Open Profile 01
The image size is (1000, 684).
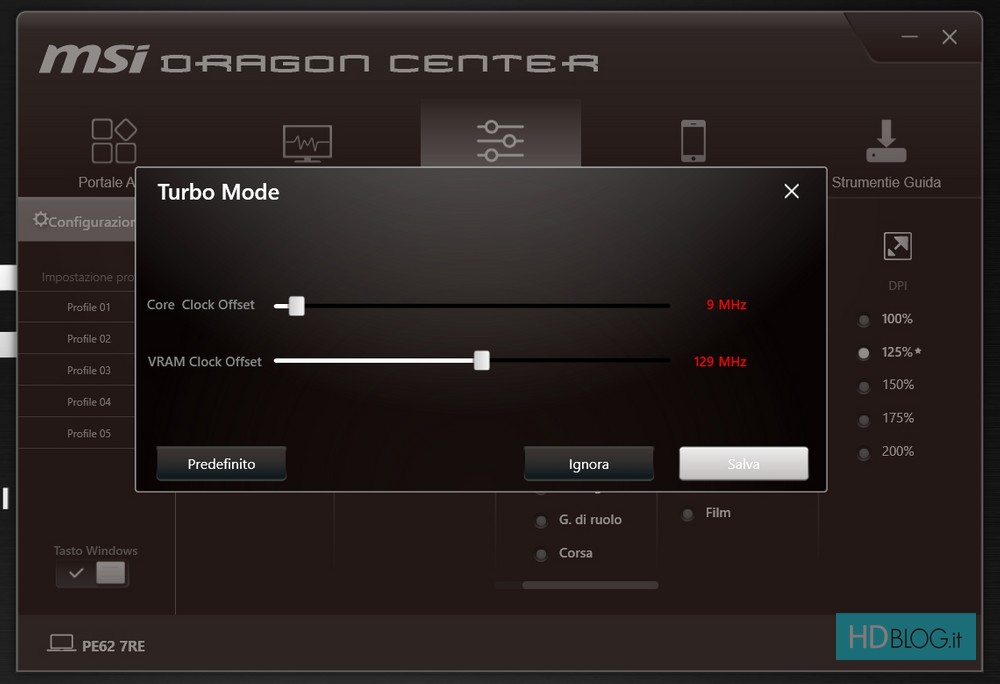(x=89, y=307)
